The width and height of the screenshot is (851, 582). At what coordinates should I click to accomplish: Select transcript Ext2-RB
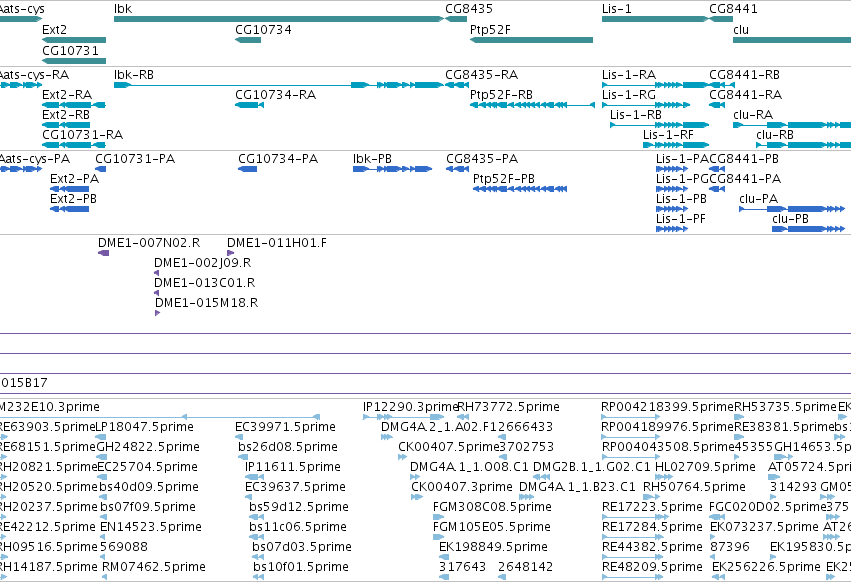[66, 115]
